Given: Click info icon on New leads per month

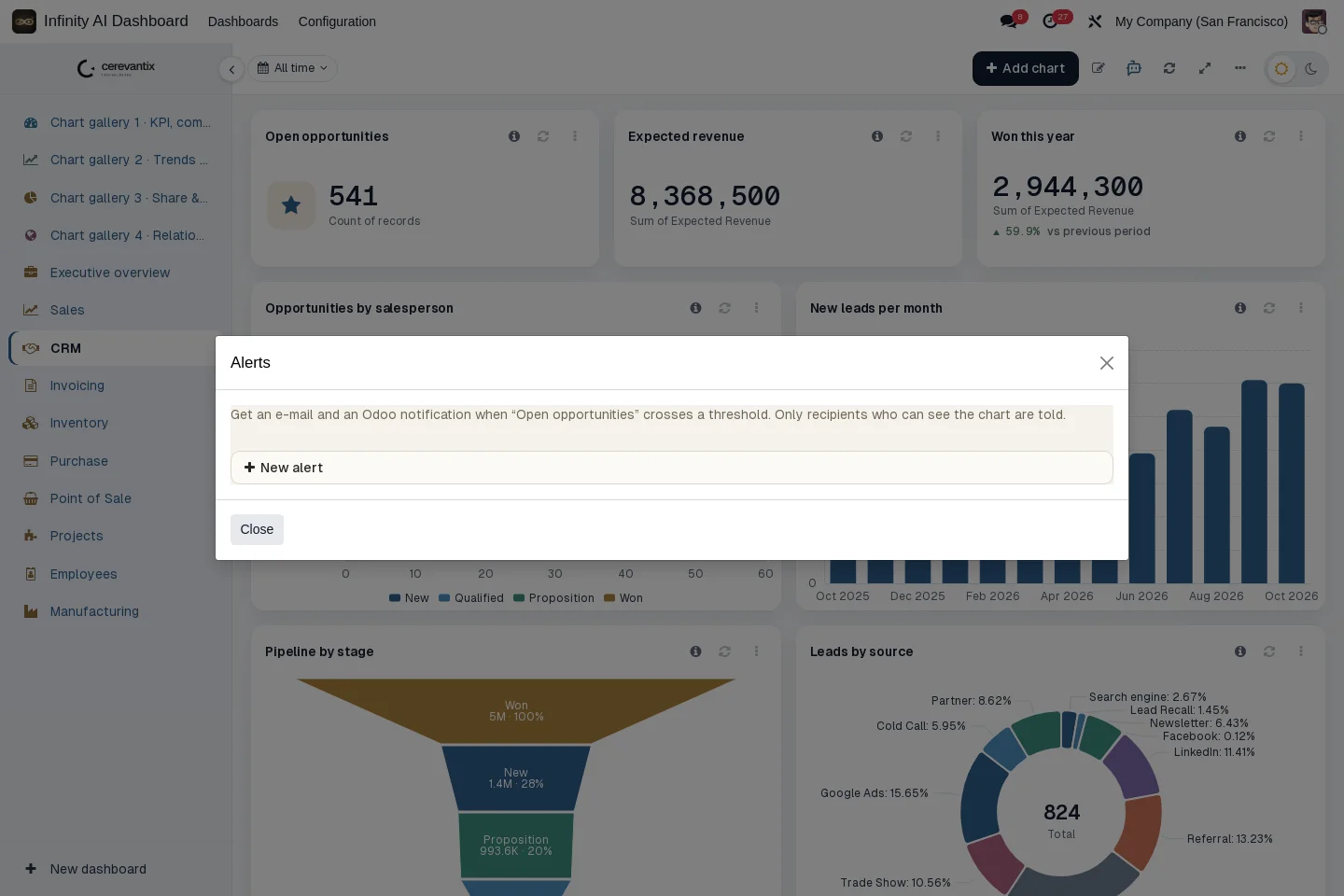Looking at the screenshot, I should pos(1240,308).
